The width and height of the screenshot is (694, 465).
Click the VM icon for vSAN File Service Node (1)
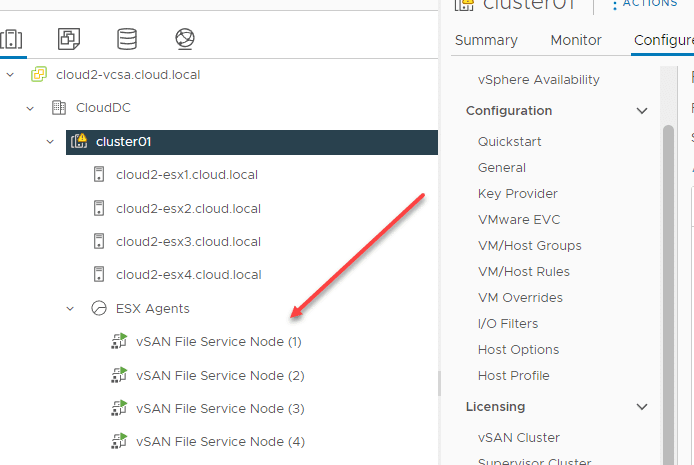tap(119, 341)
